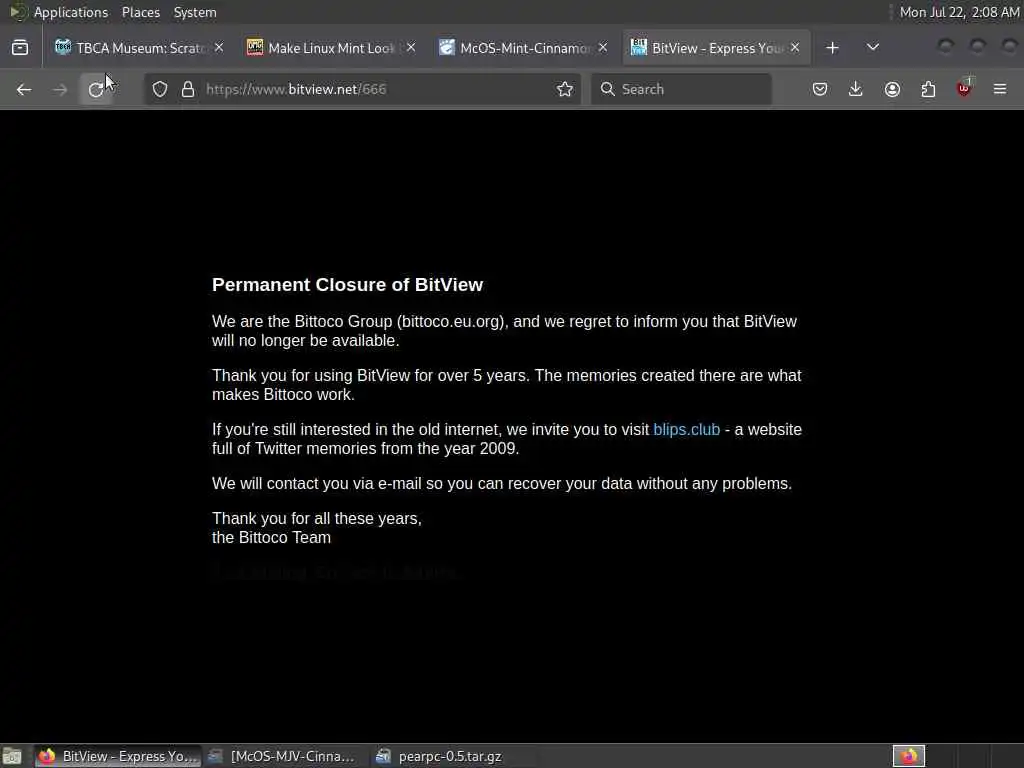Open the blips.club link
1024x768 pixels.
686,430
